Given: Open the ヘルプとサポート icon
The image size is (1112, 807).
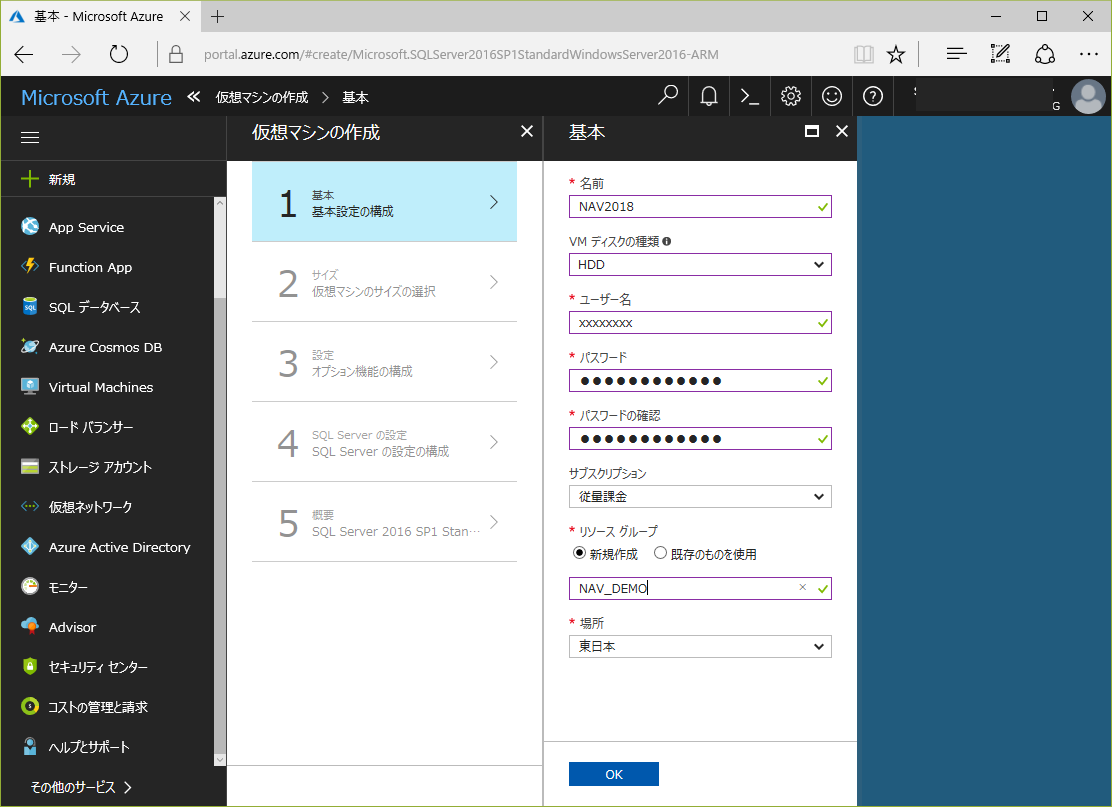Looking at the screenshot, I should coord(30,746).
